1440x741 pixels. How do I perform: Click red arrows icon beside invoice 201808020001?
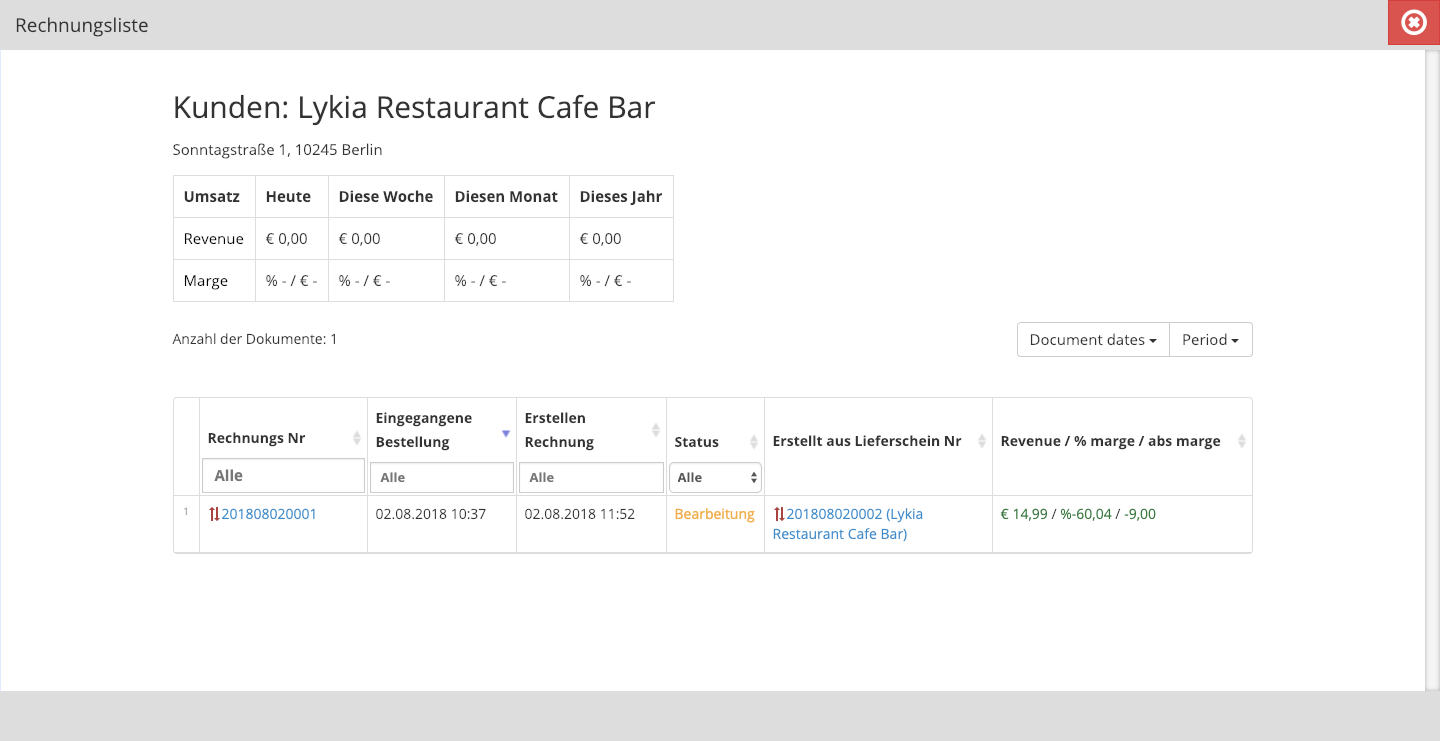tap(214, 514)
